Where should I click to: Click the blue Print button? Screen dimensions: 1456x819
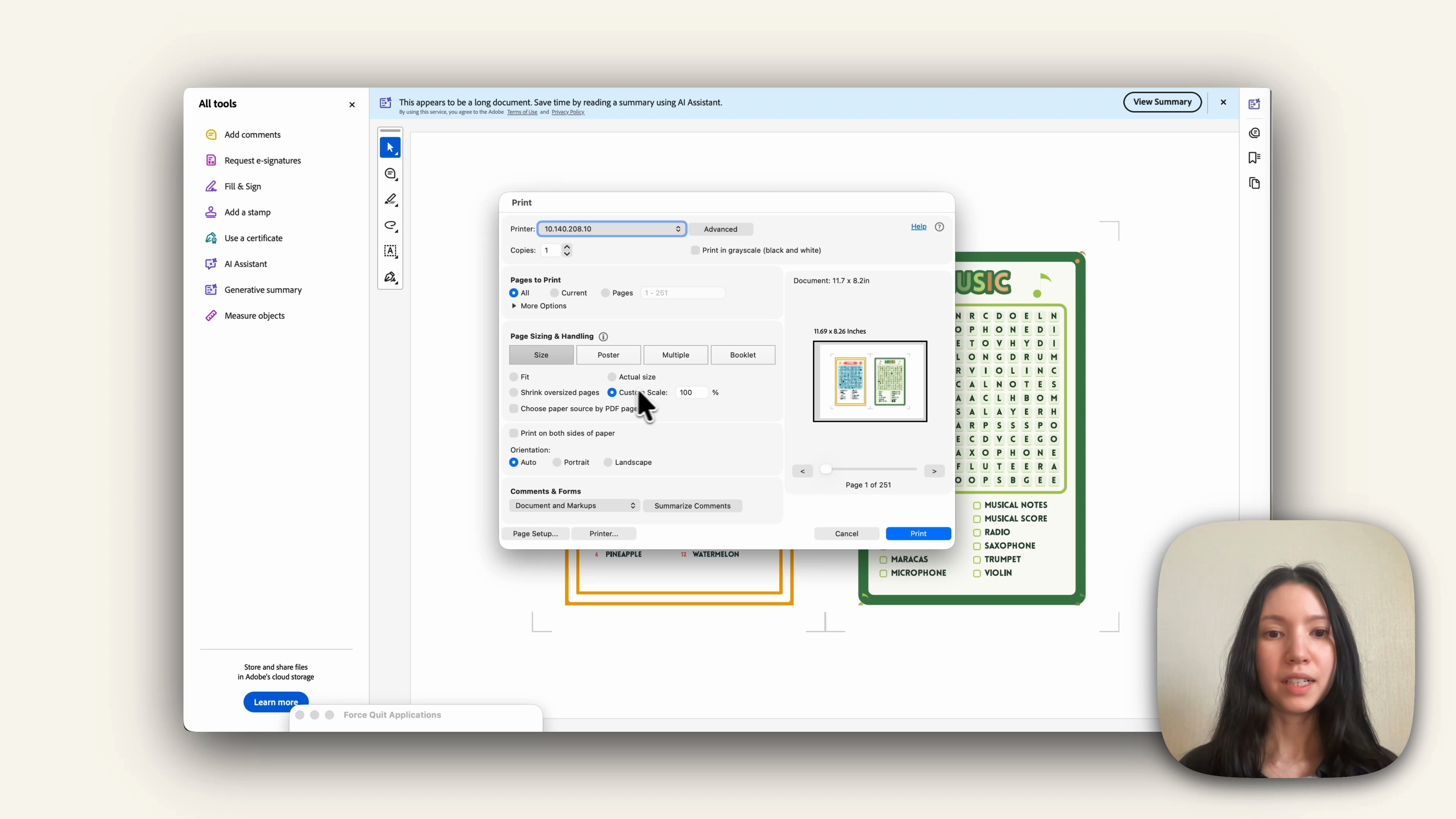point(918,533)
